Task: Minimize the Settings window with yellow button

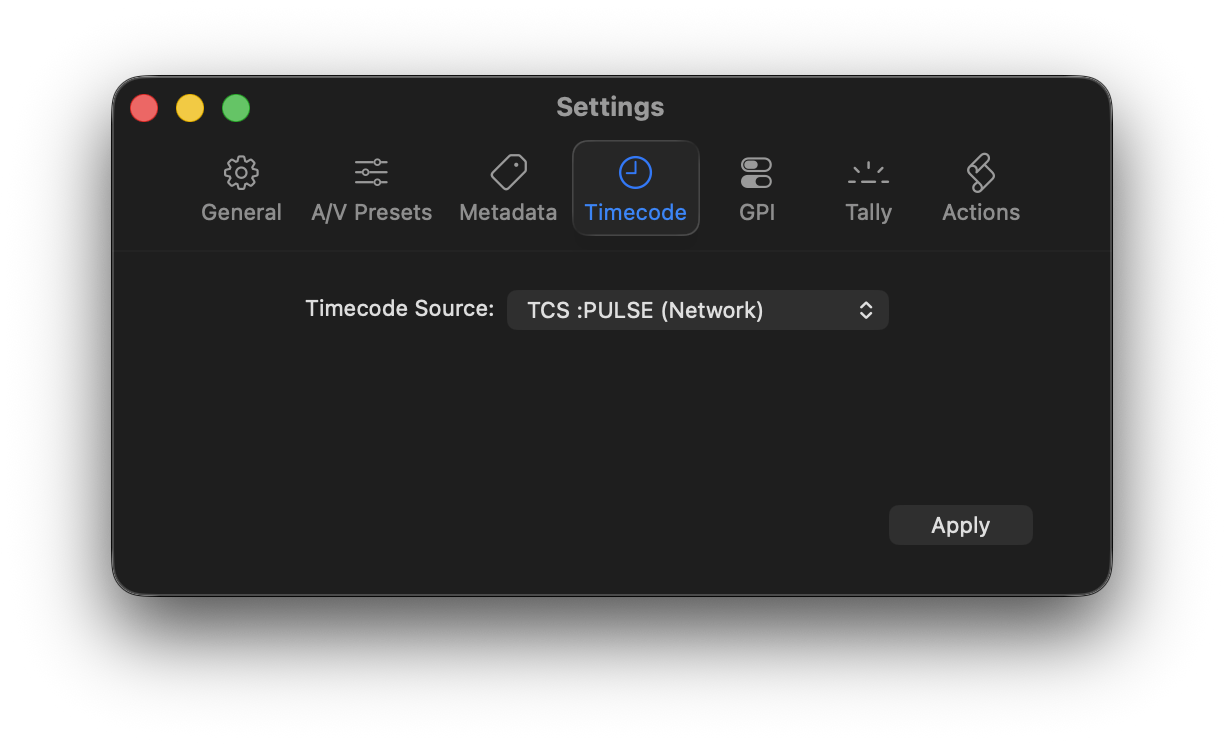Action: coord(190,108)
